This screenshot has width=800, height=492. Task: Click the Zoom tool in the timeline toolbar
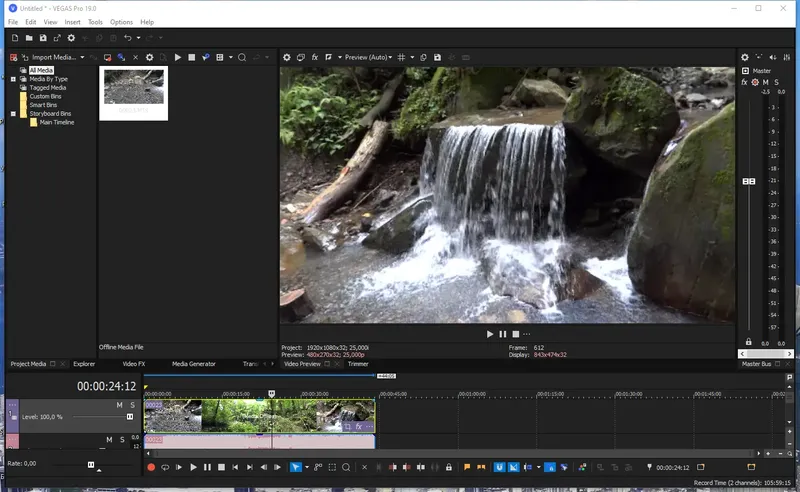346,467
